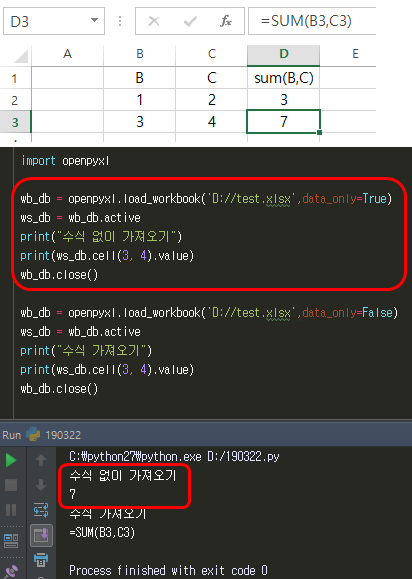Screen dimensions: 412x579
Task: Select column A header
Action: tap(67, 54)
